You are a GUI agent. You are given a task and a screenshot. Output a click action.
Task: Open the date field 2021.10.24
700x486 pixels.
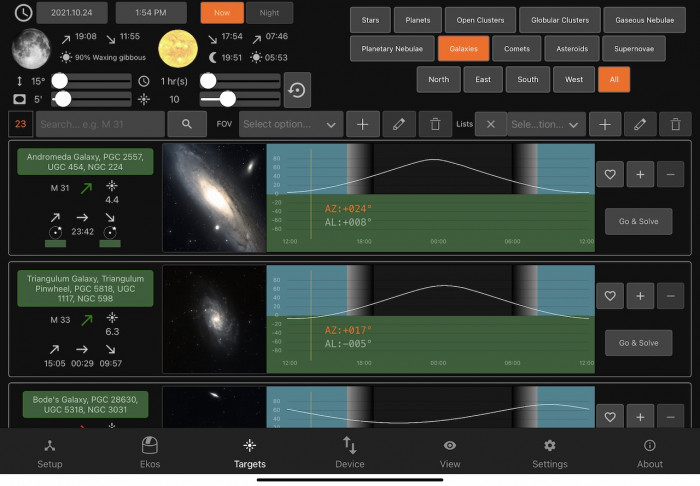pos(71,13)
